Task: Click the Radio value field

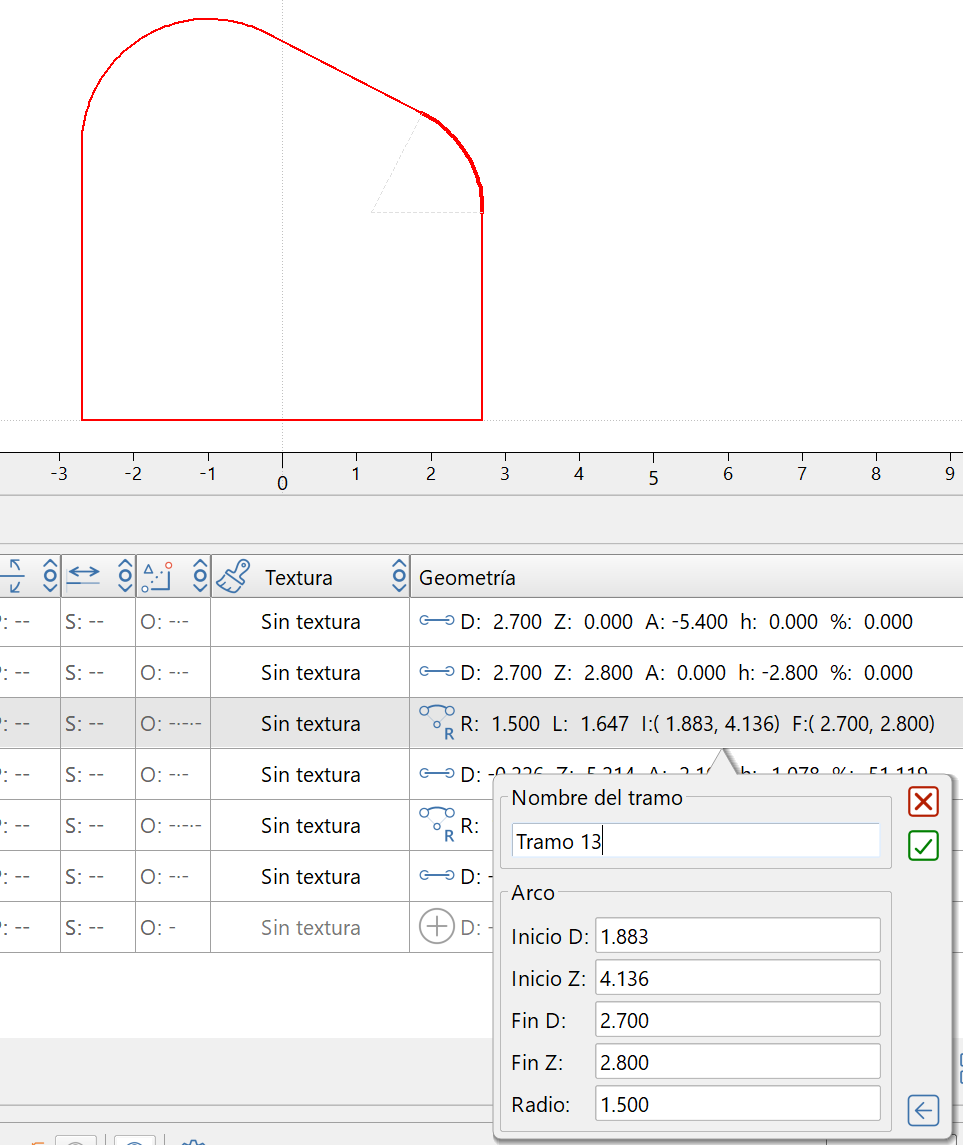Action: (737, 1105)
